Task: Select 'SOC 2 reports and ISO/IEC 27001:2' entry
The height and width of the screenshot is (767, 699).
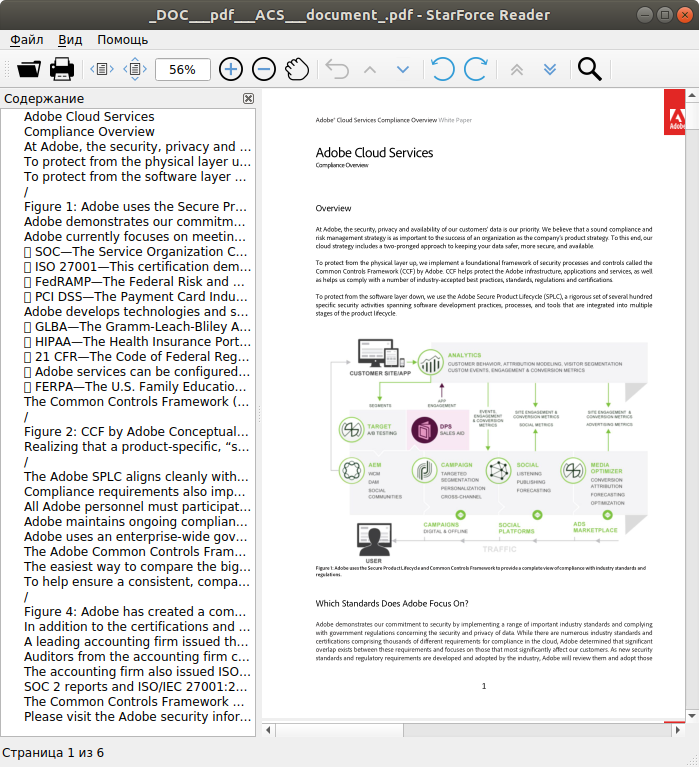Action: [x=135, y=687]
